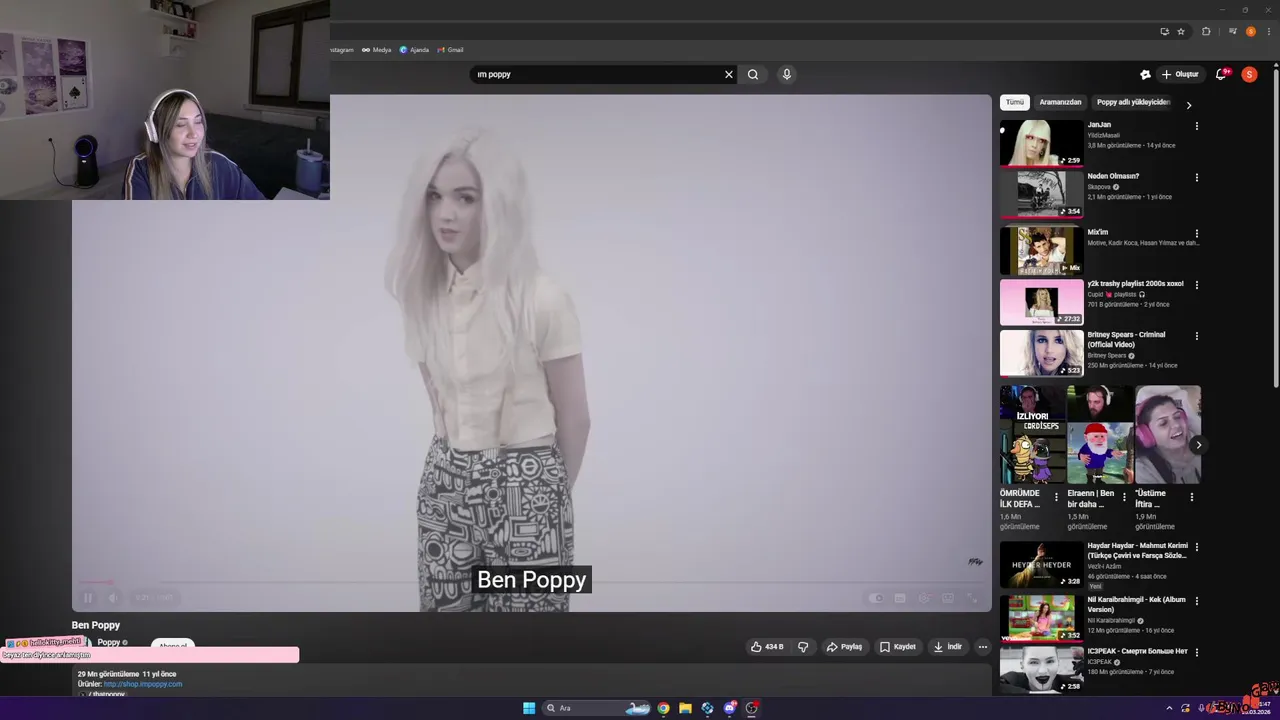
Task: Share the video via Paylaş
Action: [x=844, y=647]
